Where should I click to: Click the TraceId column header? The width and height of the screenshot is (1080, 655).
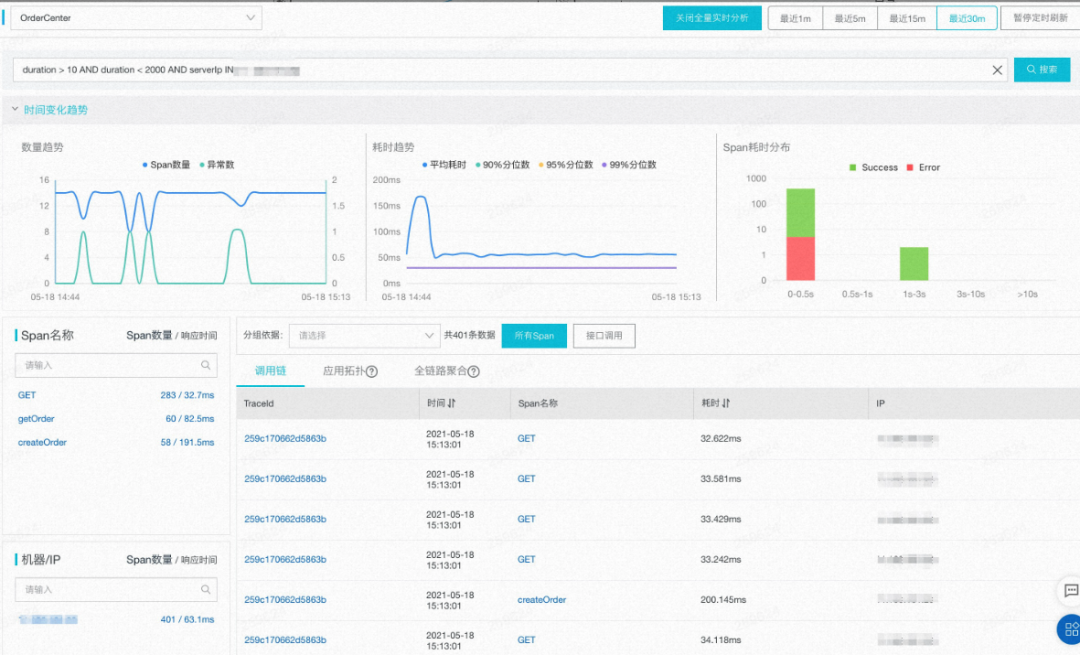(259, 404)
